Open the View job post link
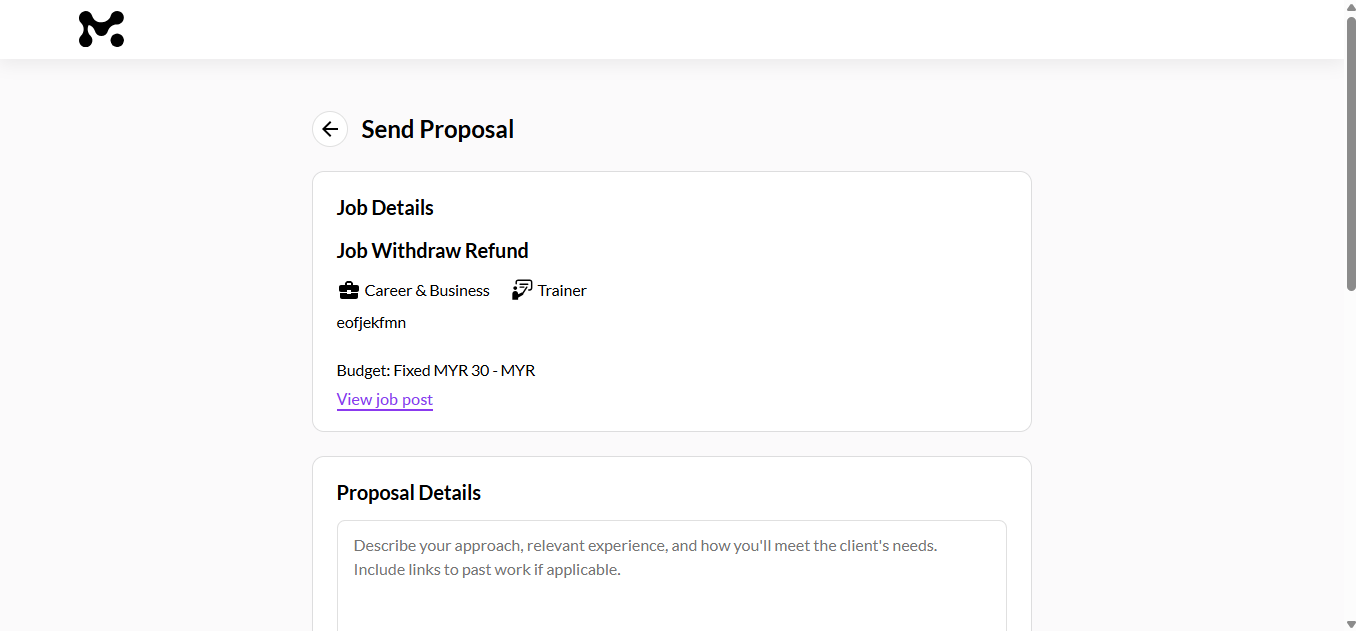The height and width of the screenshot is (631, 1356). (384, 399)
